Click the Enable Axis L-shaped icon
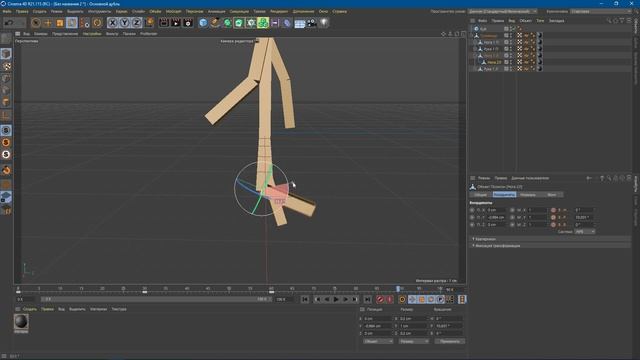The image size is (640, 360). [6, 116]
